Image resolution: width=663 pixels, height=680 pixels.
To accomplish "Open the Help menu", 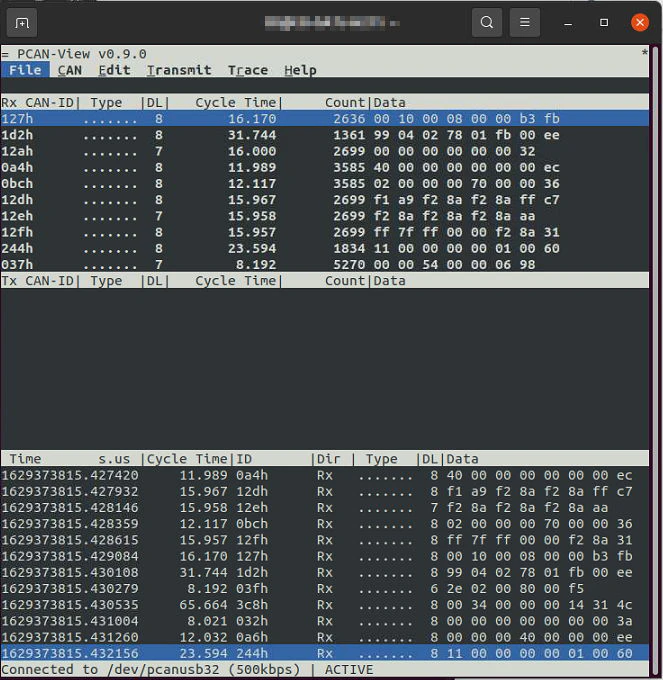I will point(300,70).
